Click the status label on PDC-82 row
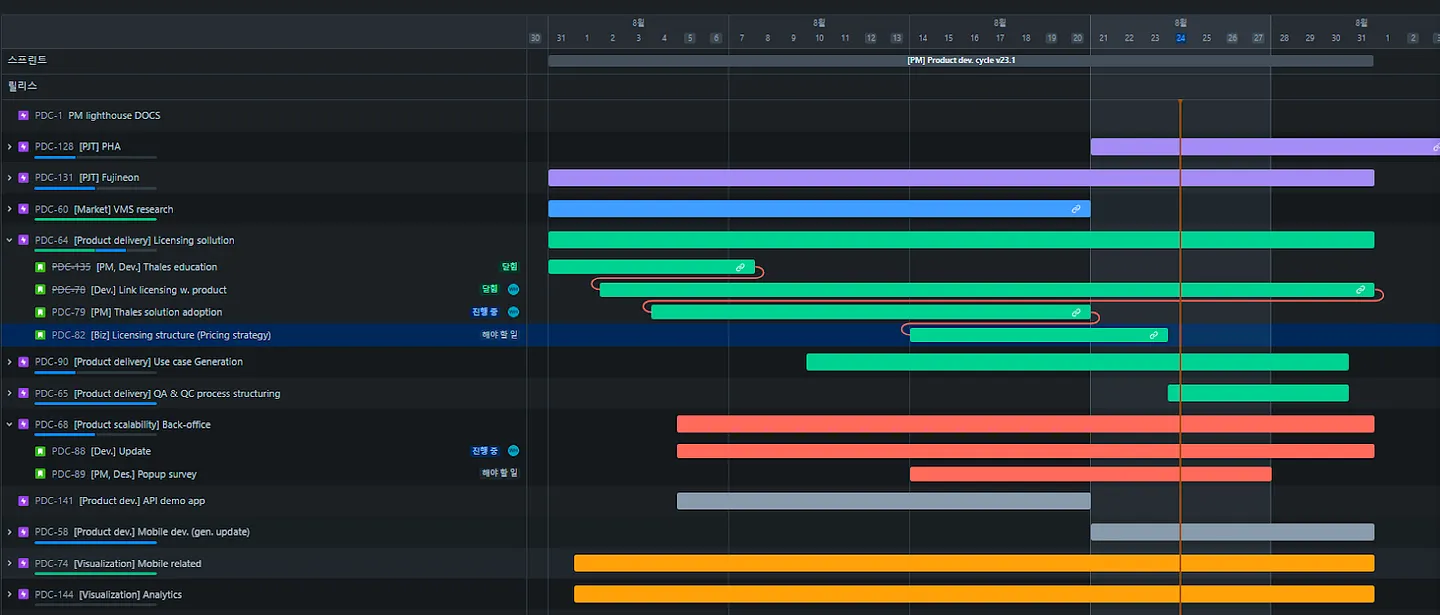 click(x=499, y=336)
